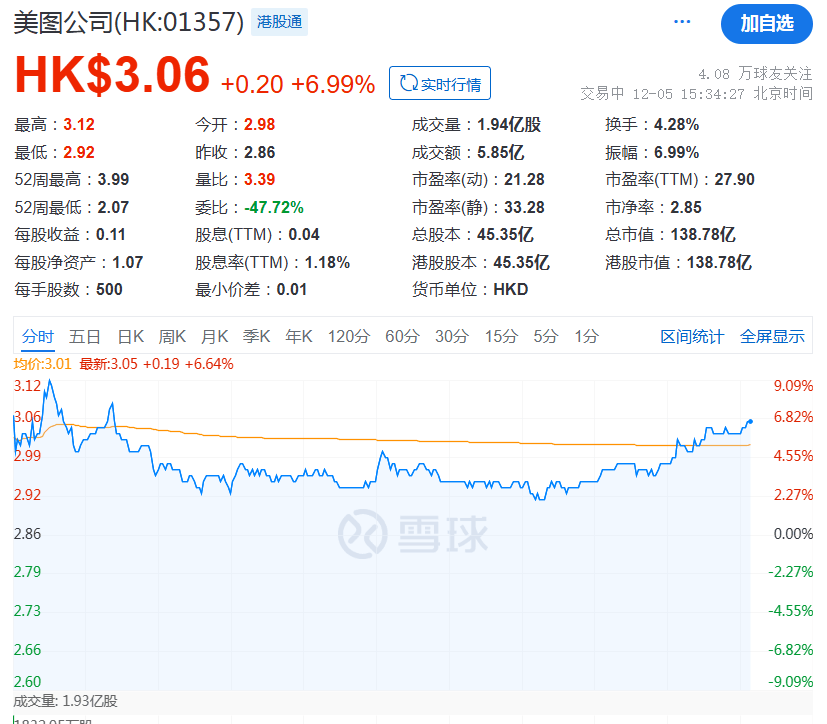Screen dimensions: 827x724
Task: Open the 周K weekly chart view
Action: tap(172, 337)
